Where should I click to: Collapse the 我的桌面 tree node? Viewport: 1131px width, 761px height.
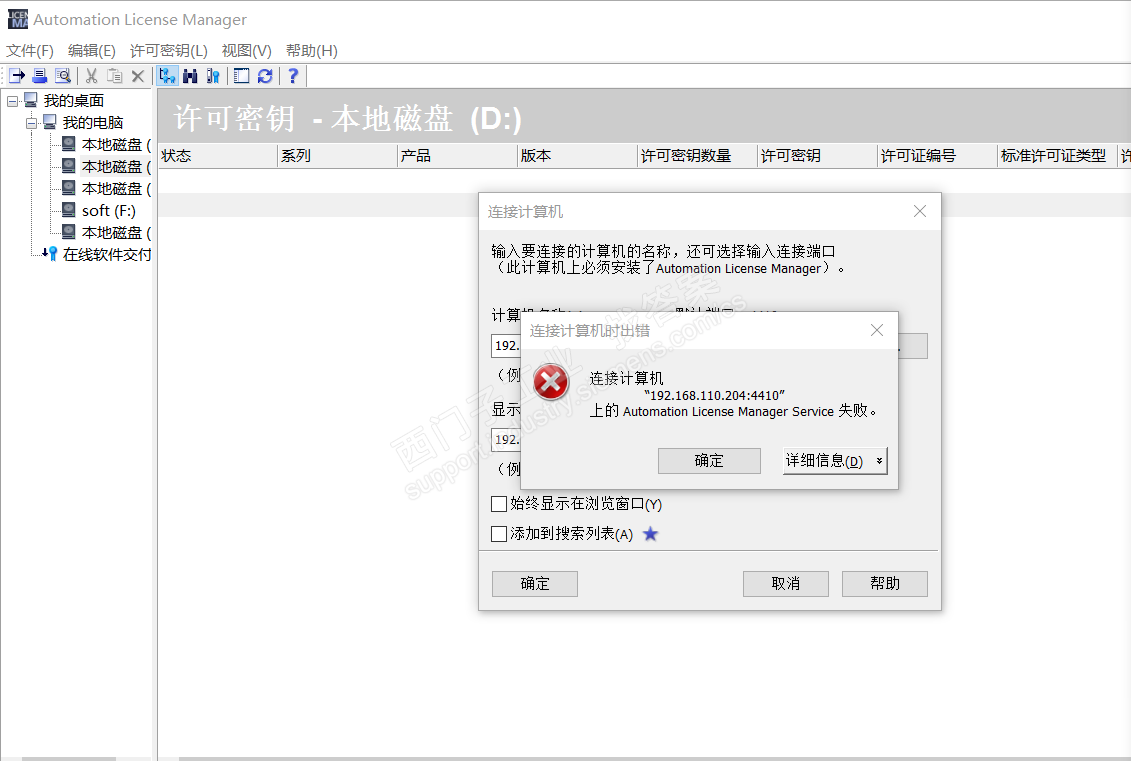click(x=13, y=101)
